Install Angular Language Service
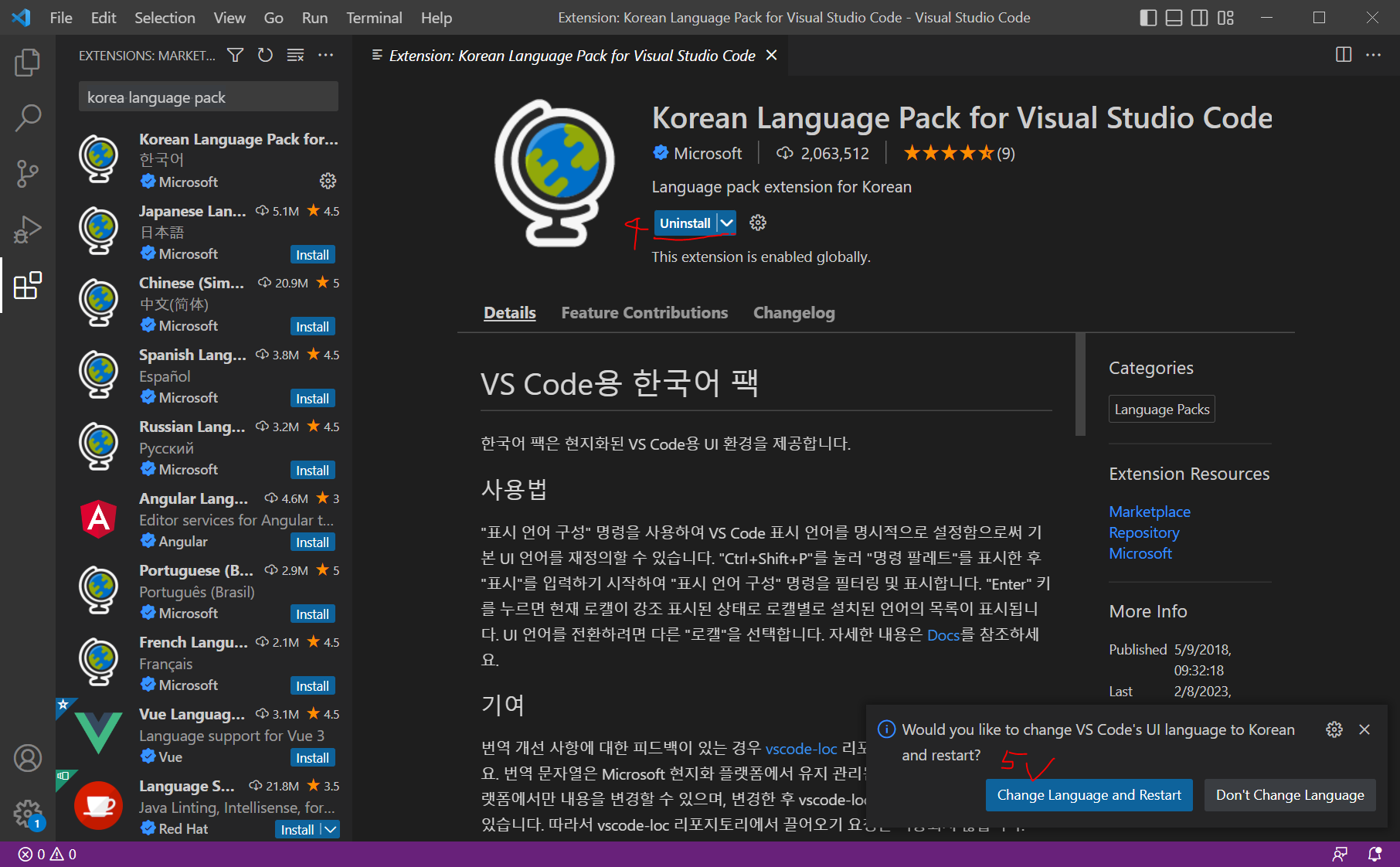This screenshot has width=1400, height=867. click(x=312, y=542)
